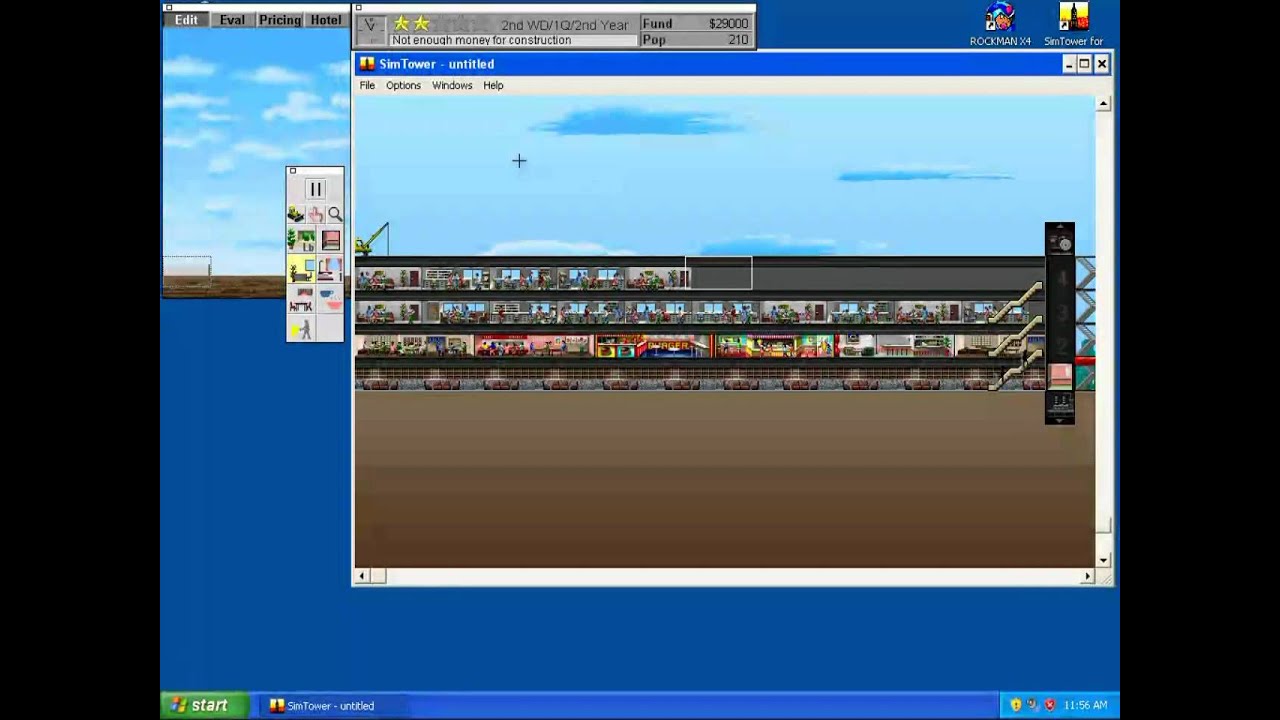Select the office construction tool
This screenshot has width=1280, height=720.
tap(301, 270)
